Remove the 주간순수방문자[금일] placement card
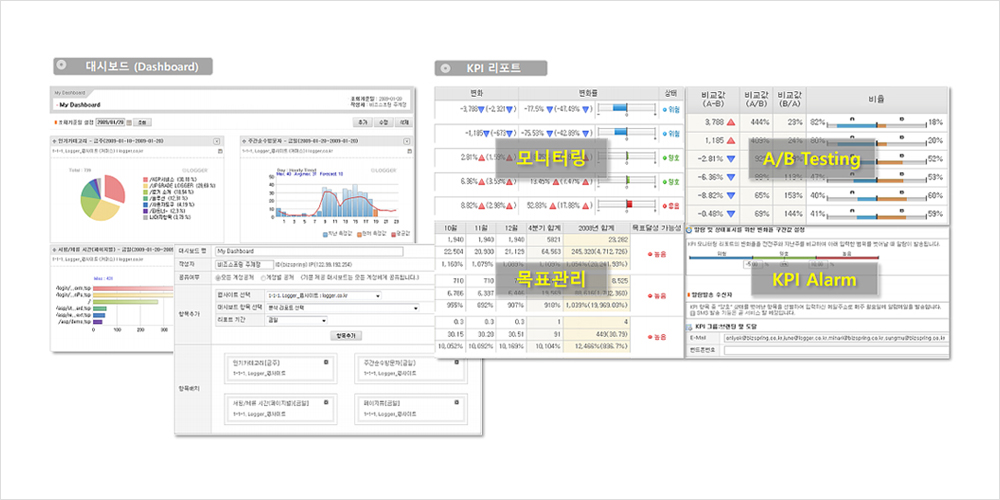This screenshot has height=500, width=1000. click(x=456, y=362)
